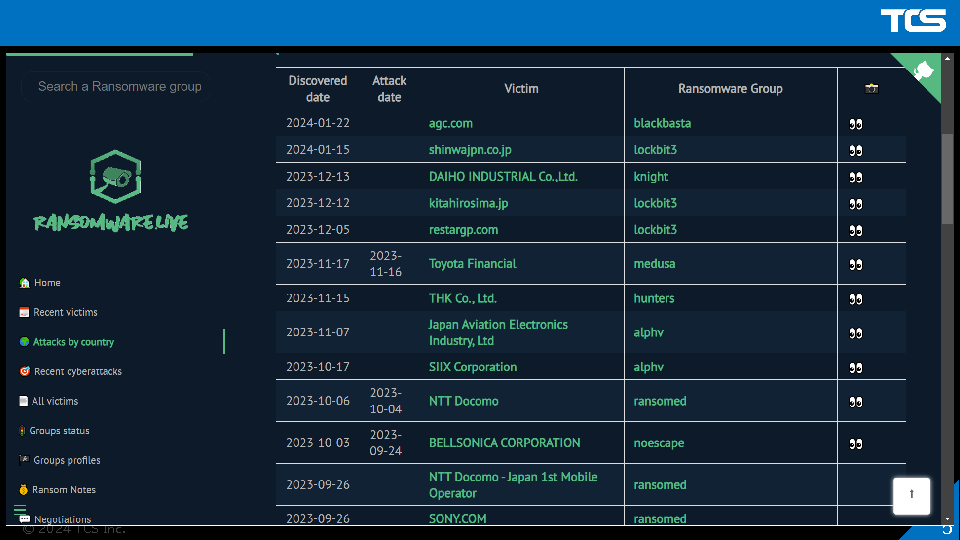Click eyes icon for NTT Docomo row

pos(856,402)
